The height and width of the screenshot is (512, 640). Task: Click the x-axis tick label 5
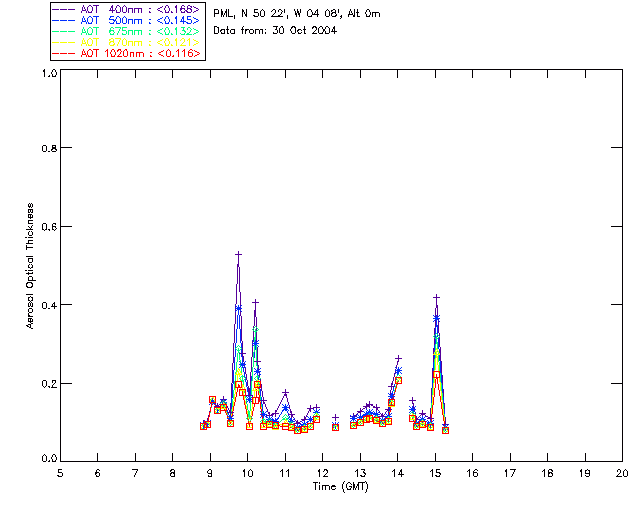60,473
